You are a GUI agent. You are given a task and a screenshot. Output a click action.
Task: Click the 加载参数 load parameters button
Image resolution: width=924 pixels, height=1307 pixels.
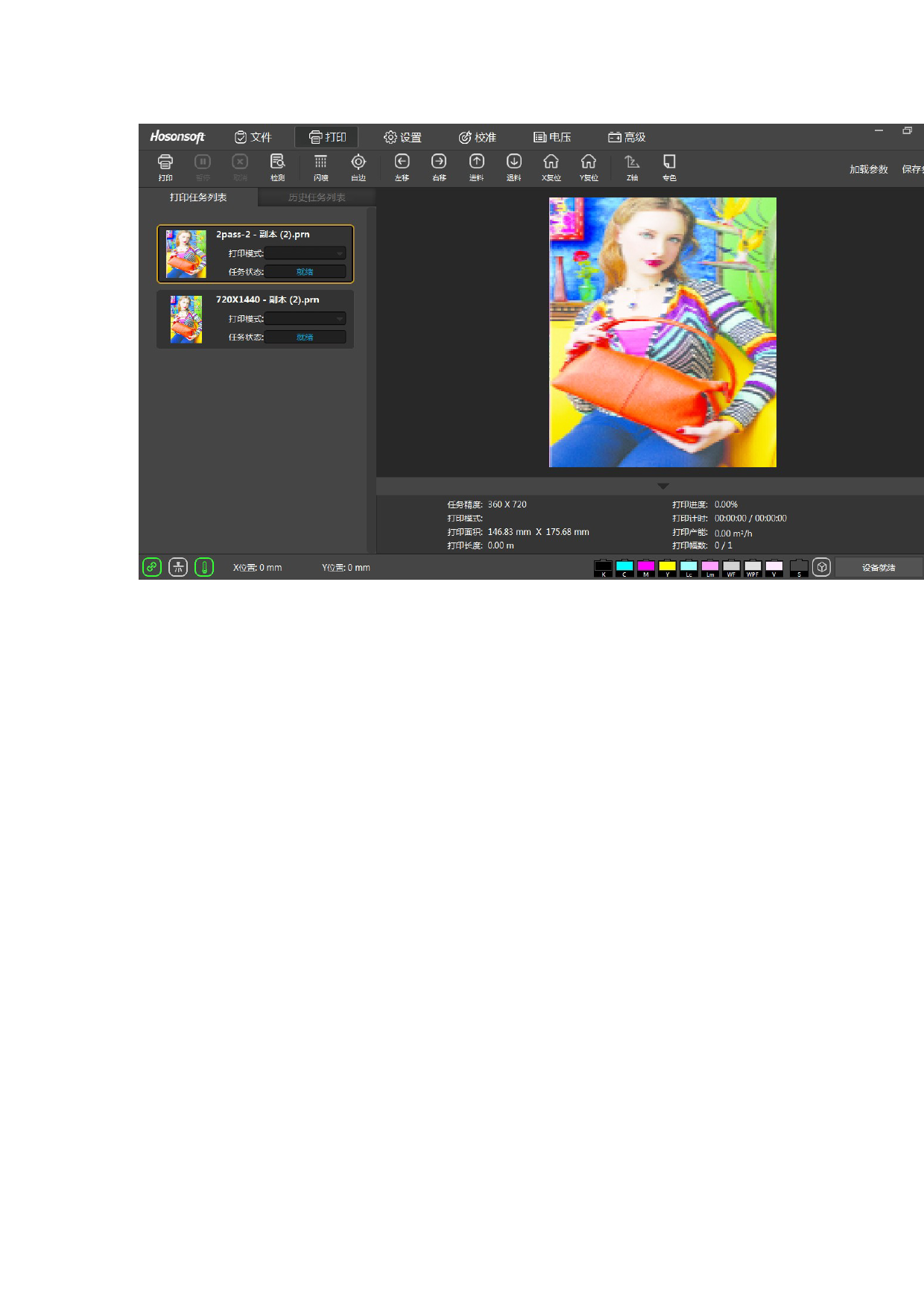[868, 169]
